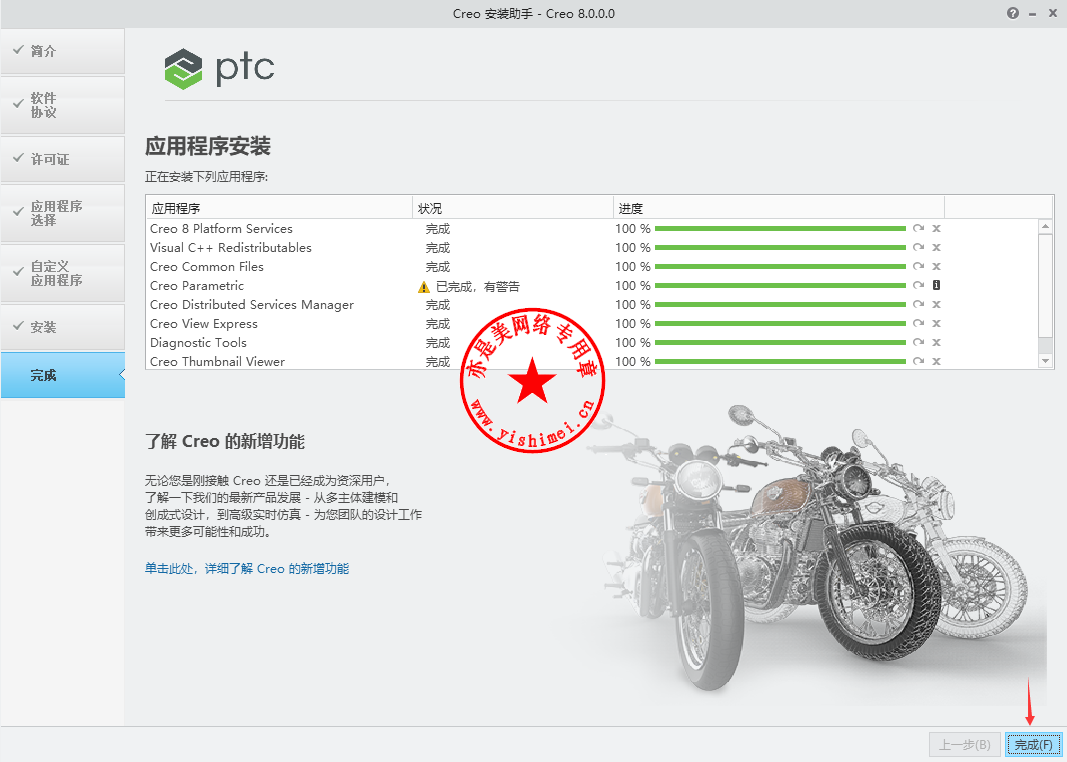This screenshot has height=762, width=1067.
Task: Go to the 自定义应用程序 step
Action: pyautogui.click(x=63, y=273)
